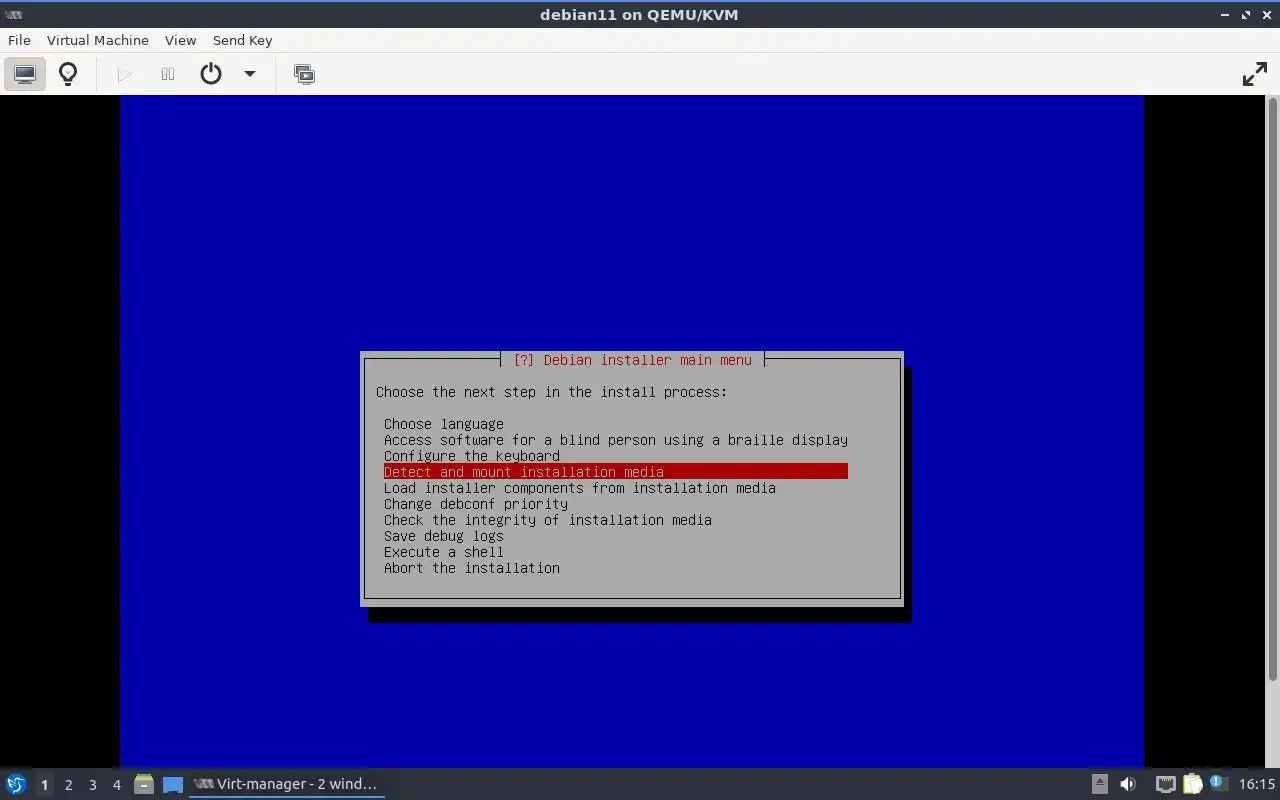Screen dimensions: 1280x800
Task: Pause the virtual machine
Action: coord(167,74)
